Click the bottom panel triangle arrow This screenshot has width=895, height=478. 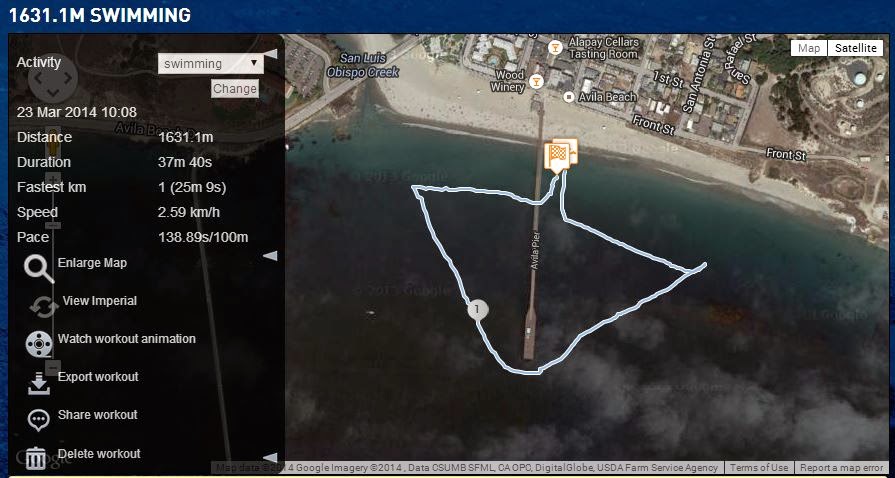point(271,457)
